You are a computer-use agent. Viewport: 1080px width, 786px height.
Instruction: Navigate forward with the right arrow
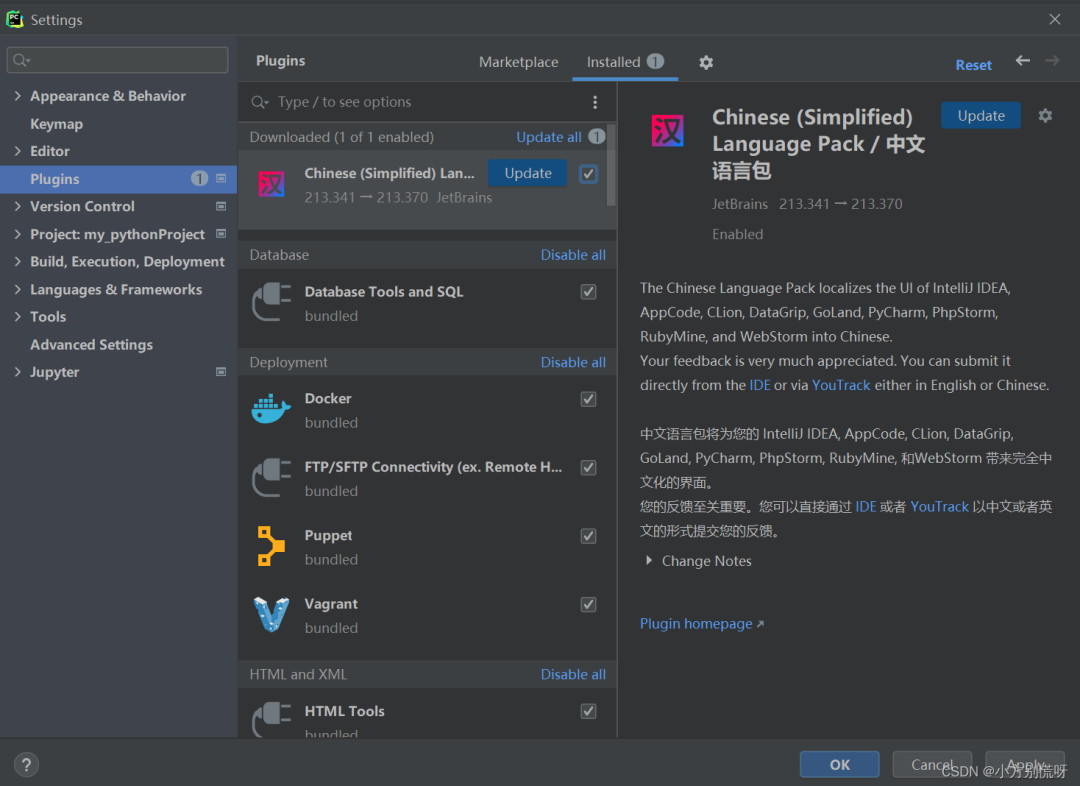(x=1052, y=61)
